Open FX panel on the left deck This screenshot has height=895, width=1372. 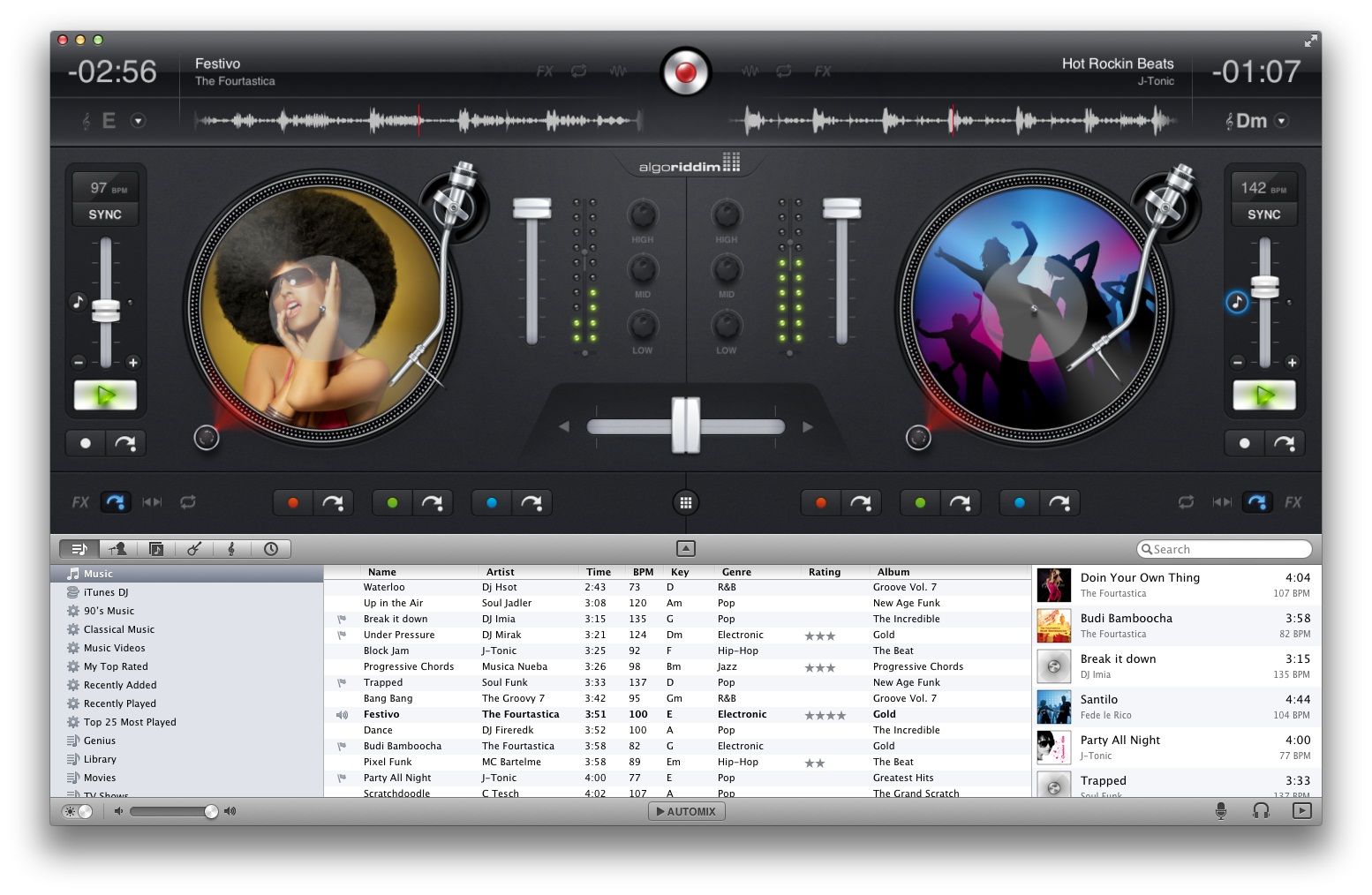(x=79, y=501)
